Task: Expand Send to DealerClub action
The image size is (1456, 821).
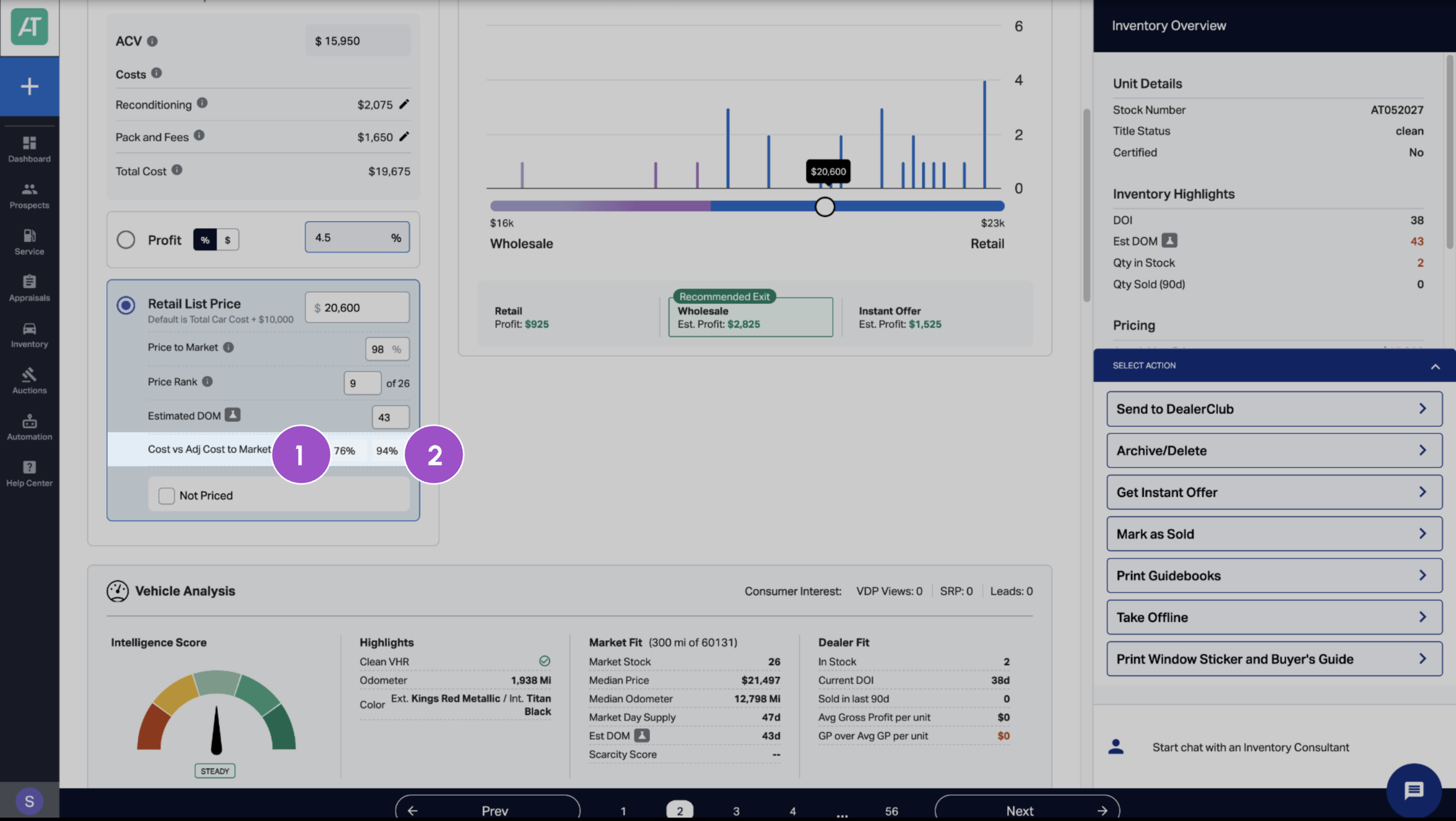Action: pos(1274,409)
